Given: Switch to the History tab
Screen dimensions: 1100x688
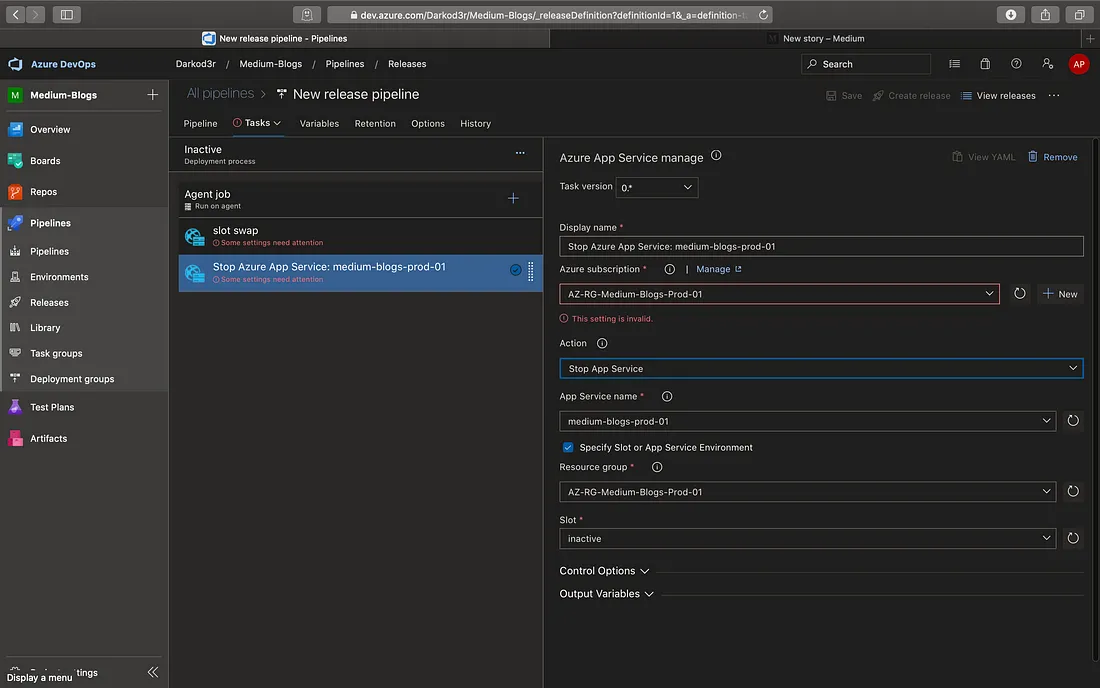Looking at the screenshot, I should pos(476,123).
